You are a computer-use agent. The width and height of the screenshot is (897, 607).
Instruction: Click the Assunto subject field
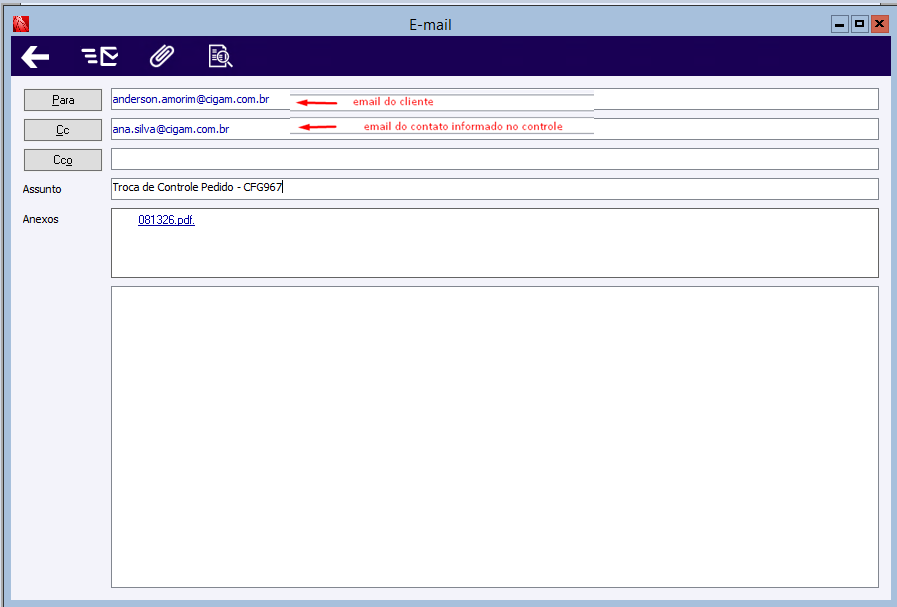click(x=495, y=189)
